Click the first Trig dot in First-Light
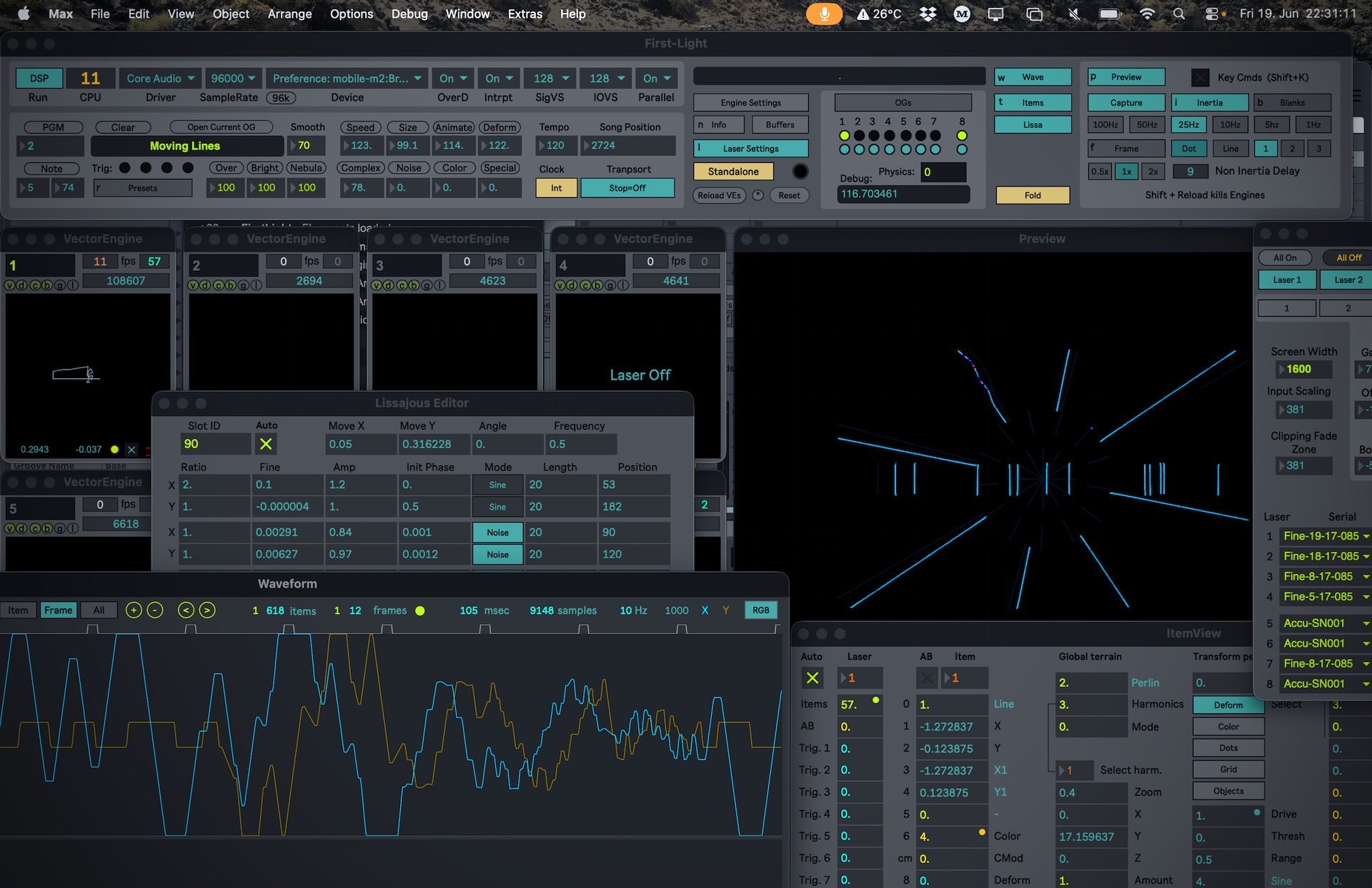The width and height of the screenshot is (1372, 888). pyautogui.click(x=125, y=168)
